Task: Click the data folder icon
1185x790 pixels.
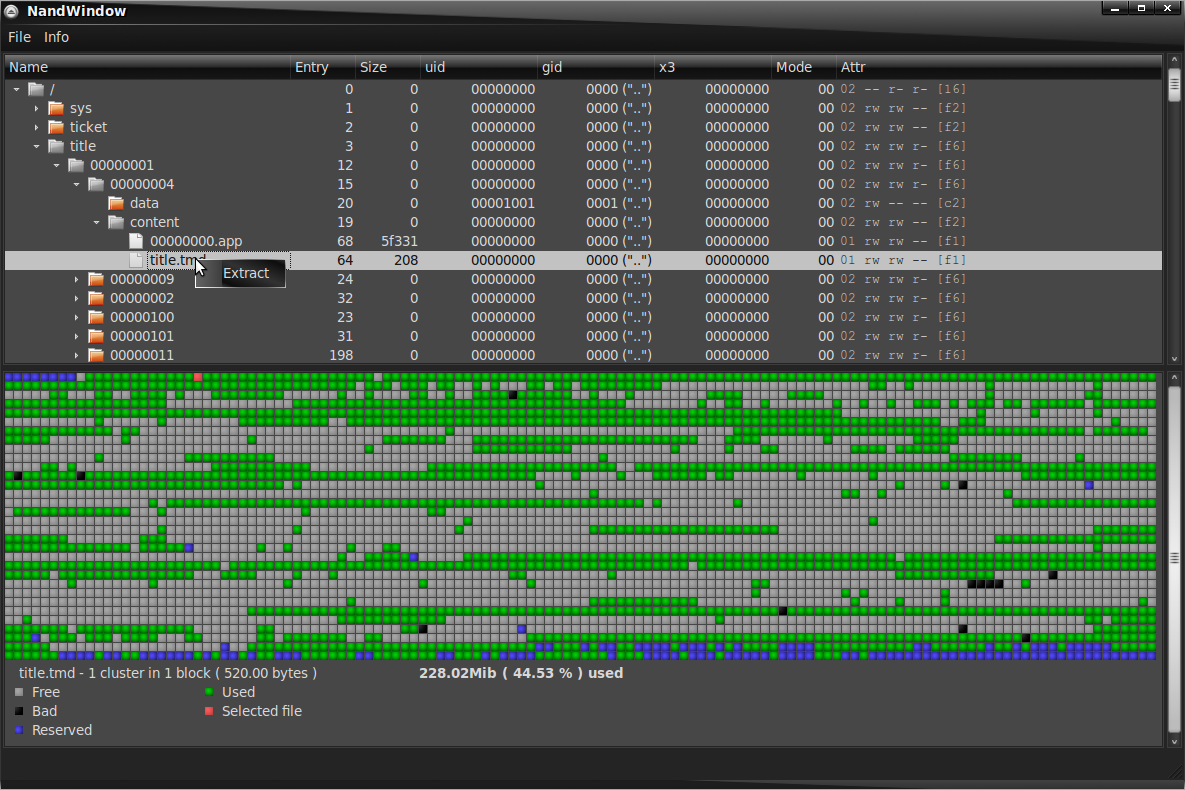Action: (x=116, y=203)
